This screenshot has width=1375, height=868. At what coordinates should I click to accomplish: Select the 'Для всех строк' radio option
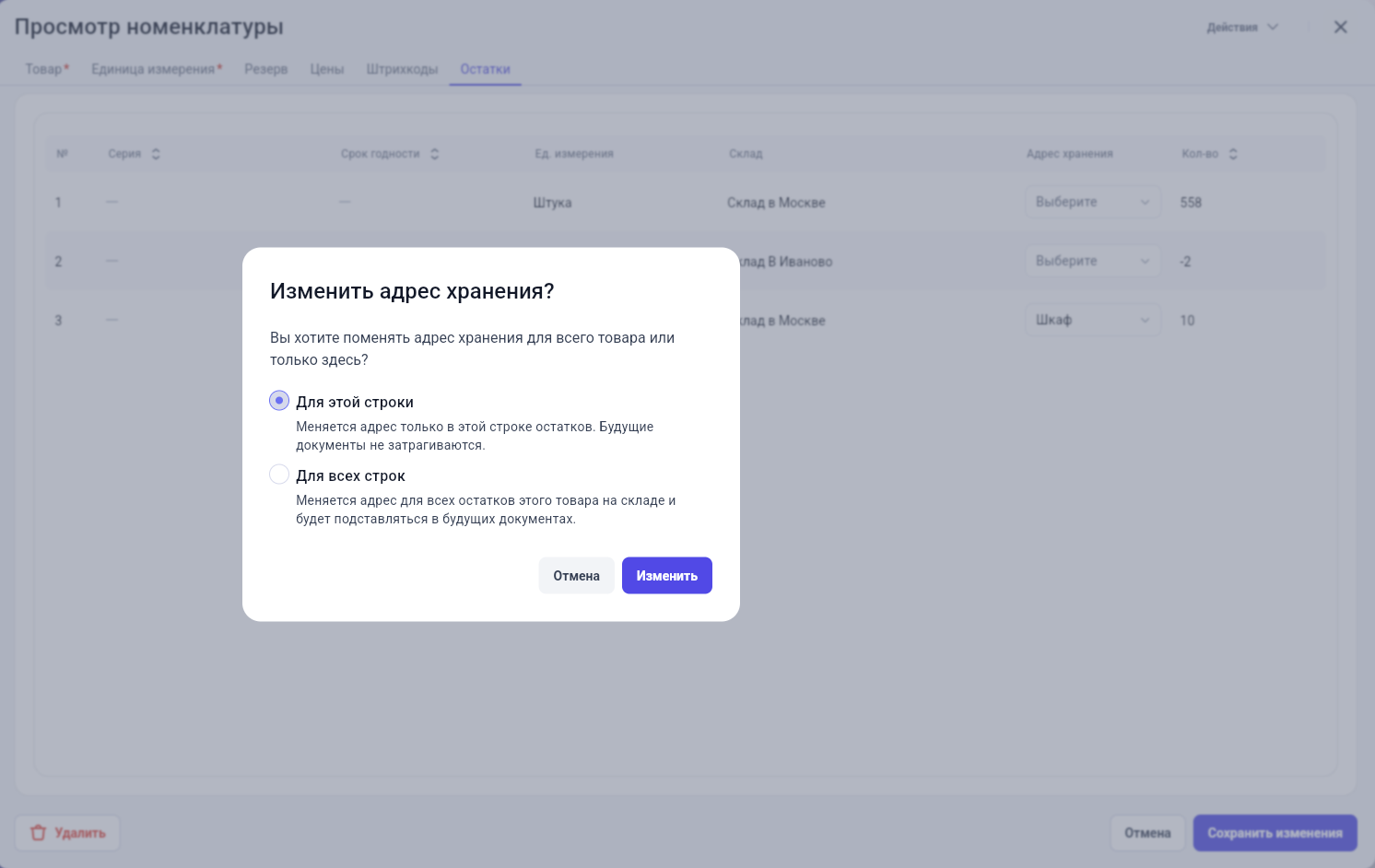(x=279, y=475)
